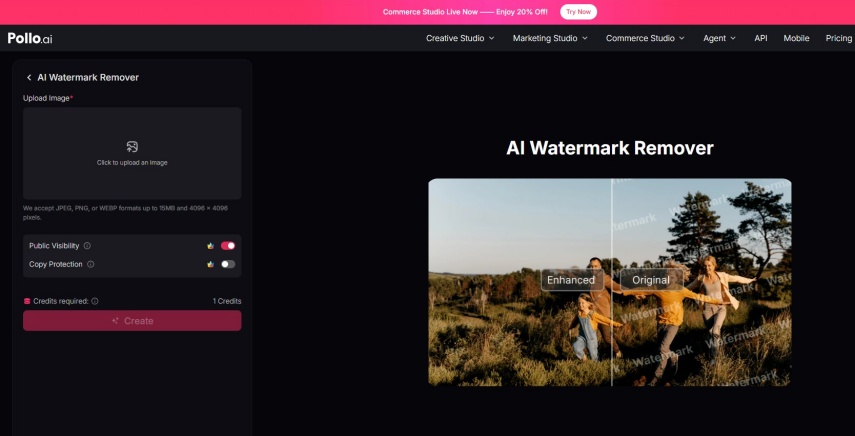The height and width of the screenshot is (436, 855).
Task: Click the "Public Visibility" label text
Action: tap(54, 246)
